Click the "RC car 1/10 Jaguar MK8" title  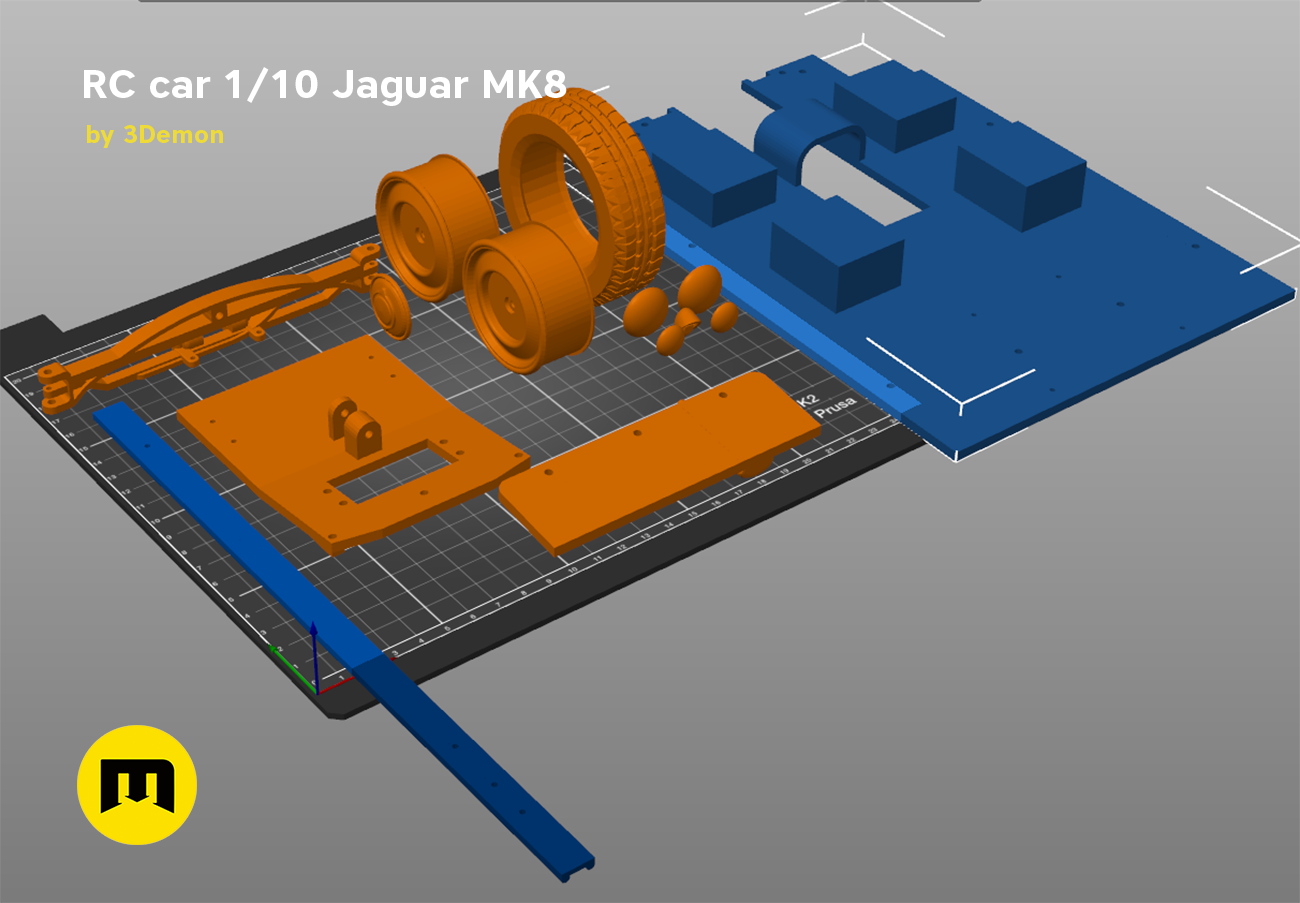tap(324, 86)
